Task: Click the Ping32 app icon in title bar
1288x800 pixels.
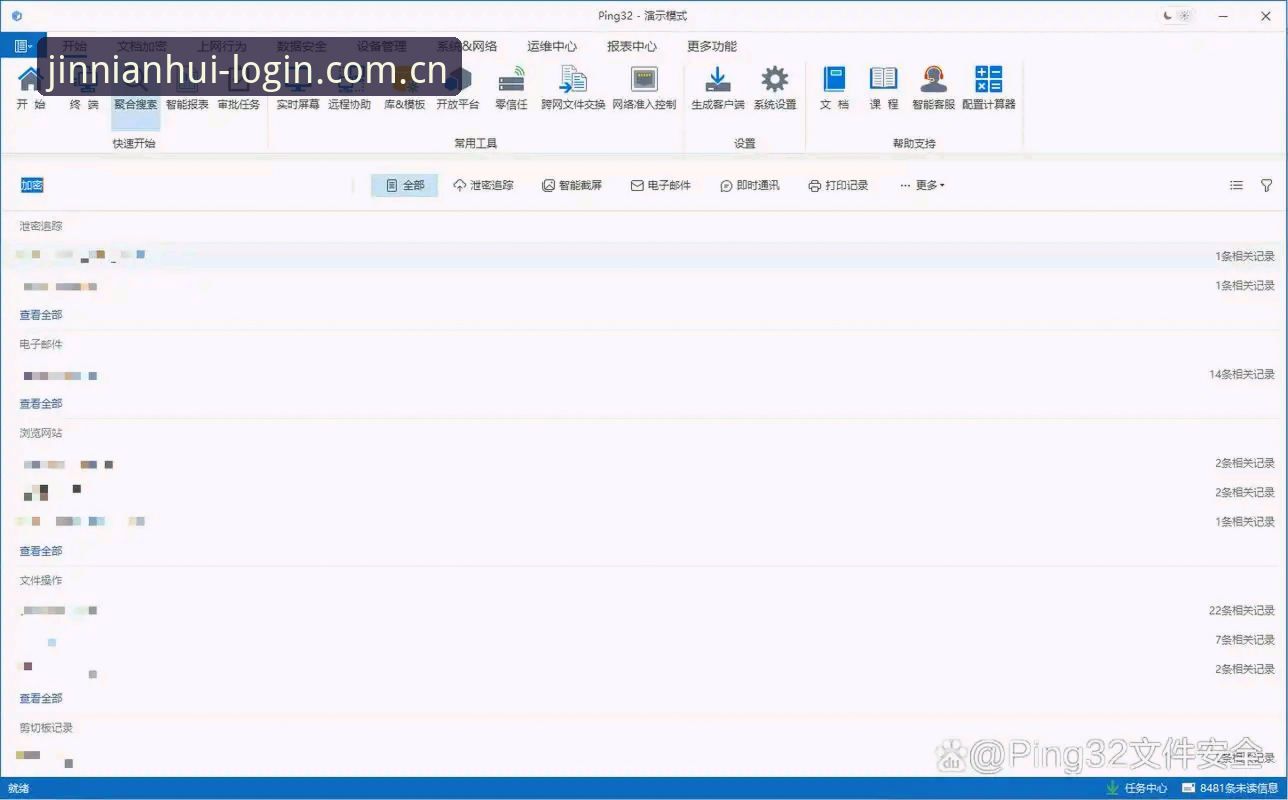Action: click(17, 16)
